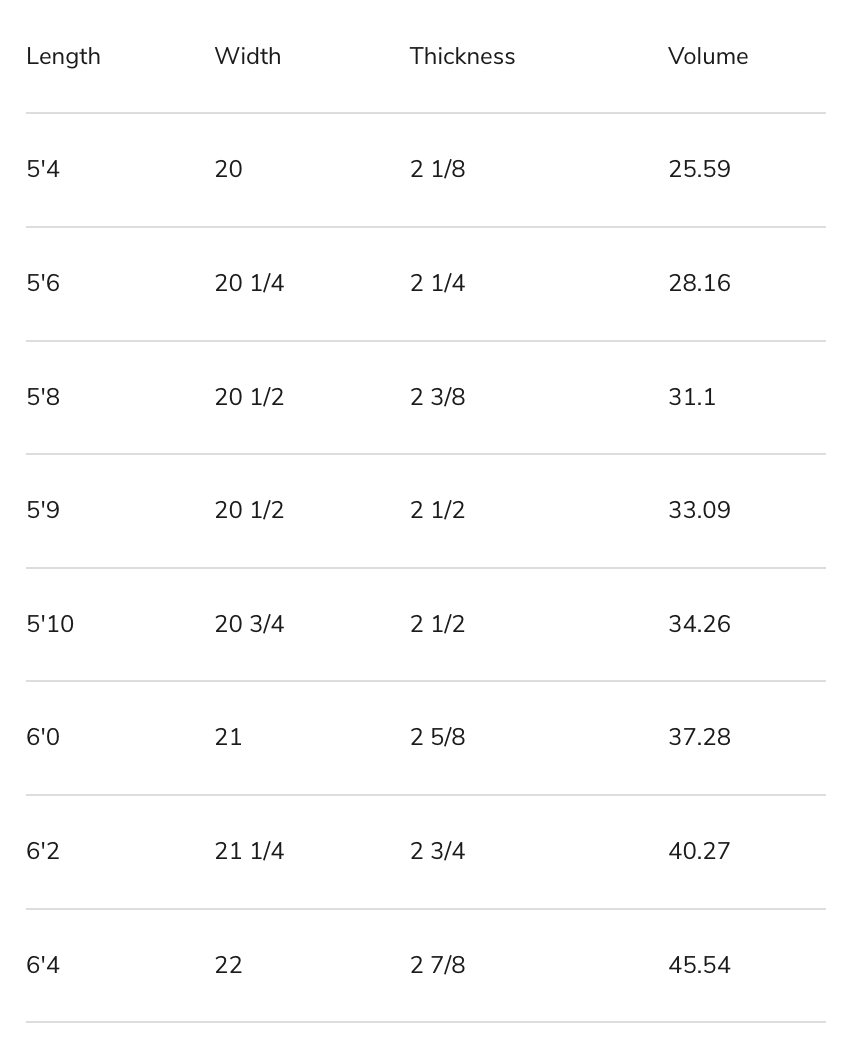Select the 5'4 length cell

coord(43,169)
